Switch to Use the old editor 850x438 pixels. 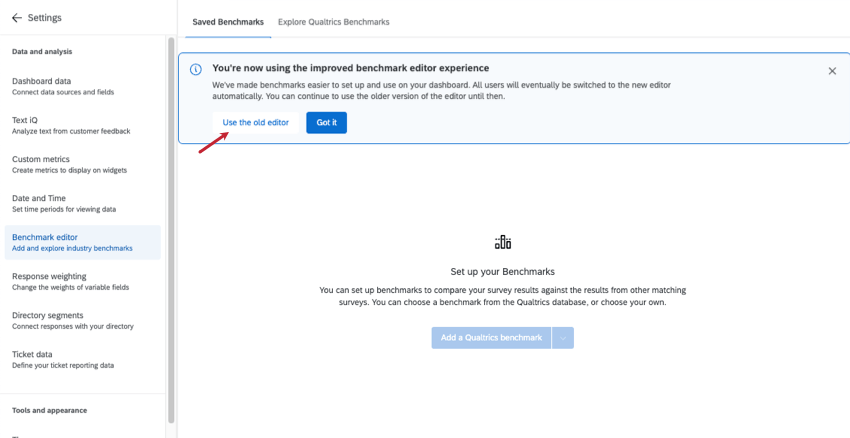point(256,123)
